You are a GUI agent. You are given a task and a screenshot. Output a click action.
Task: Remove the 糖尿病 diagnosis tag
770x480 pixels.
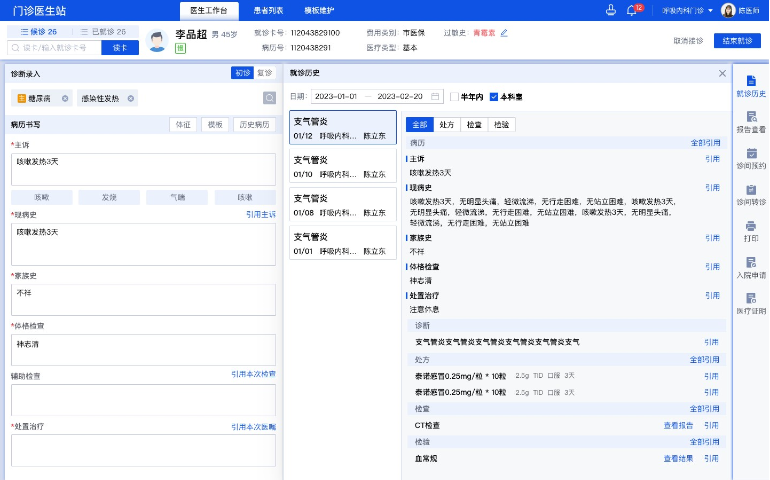pos(65,98)
